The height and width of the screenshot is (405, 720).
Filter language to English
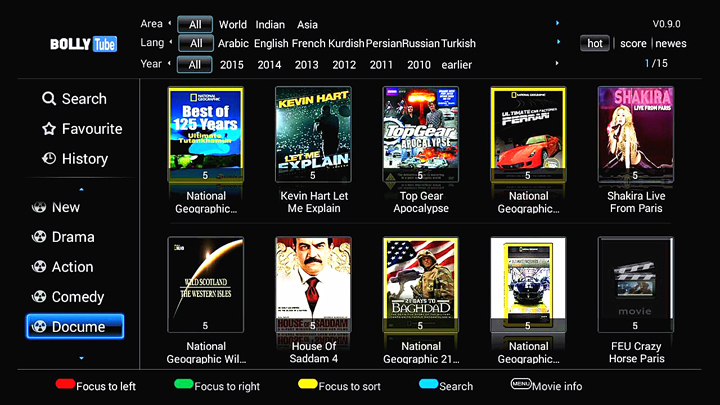point(271,43)
